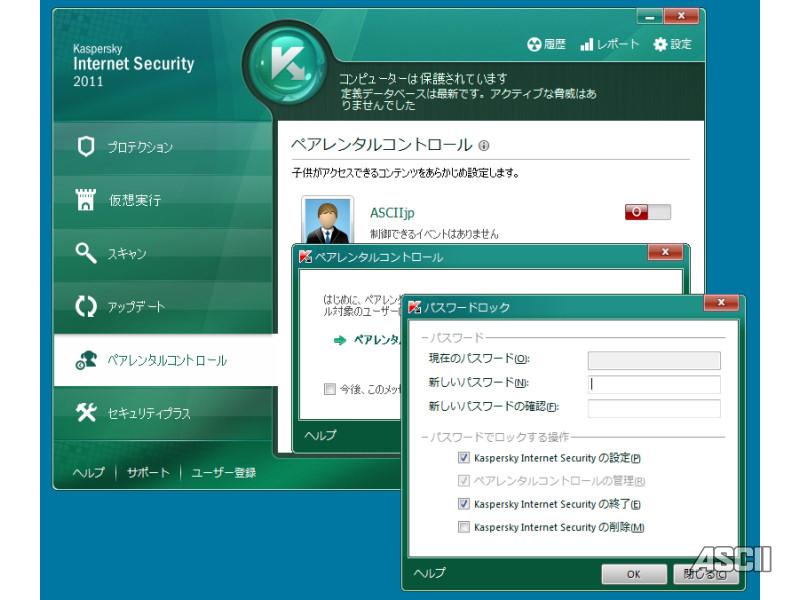Close the ペアレンタルコントロール dialog window

(x=665, y=252)
